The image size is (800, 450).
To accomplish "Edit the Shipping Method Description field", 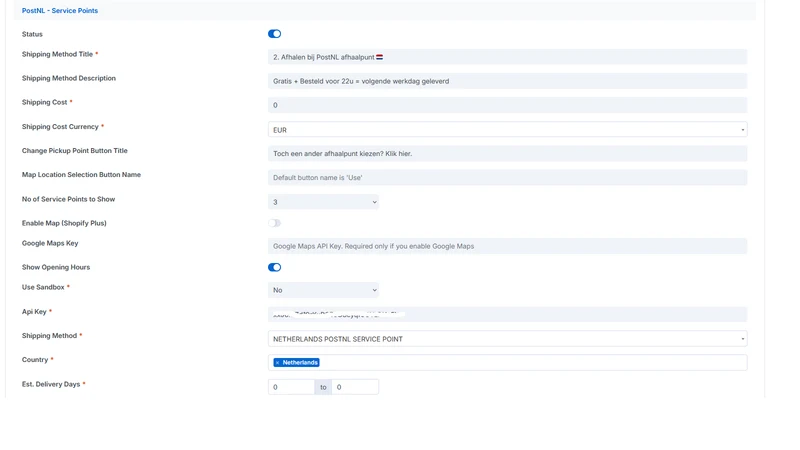I will point(507,81).
